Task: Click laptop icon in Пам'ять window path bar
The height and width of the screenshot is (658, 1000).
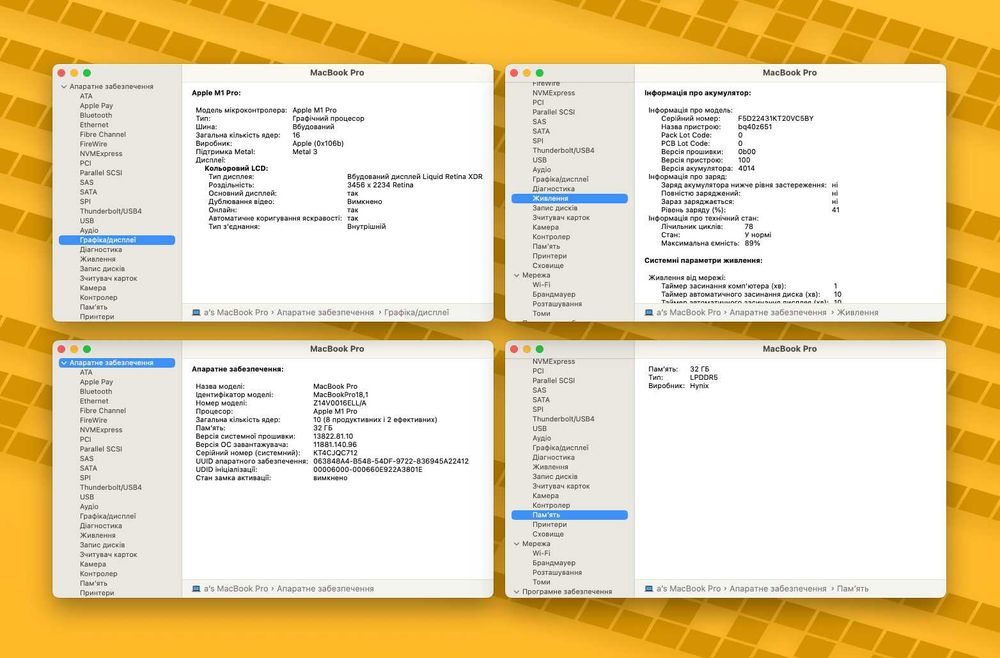Action: pos(649,589)
